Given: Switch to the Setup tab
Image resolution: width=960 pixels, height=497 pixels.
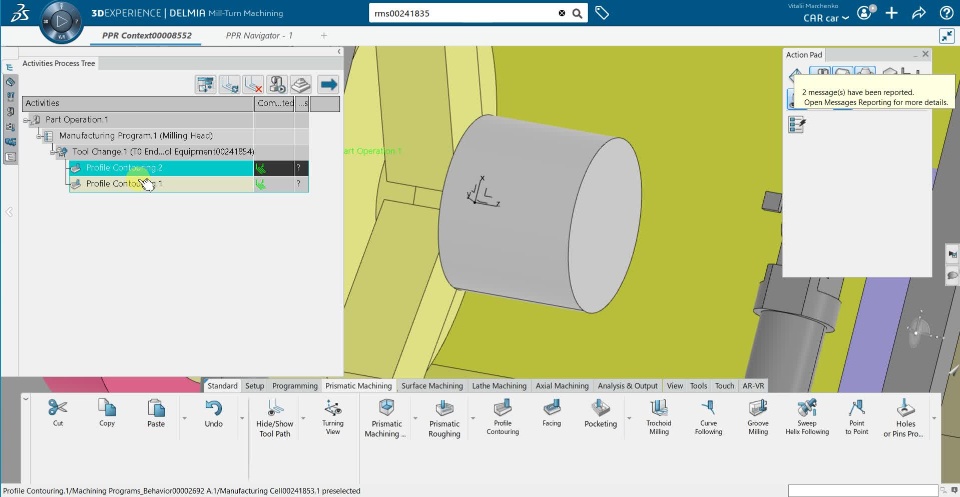Looking at the screenshot, I should pyautogui.click(x=255, y=386).
